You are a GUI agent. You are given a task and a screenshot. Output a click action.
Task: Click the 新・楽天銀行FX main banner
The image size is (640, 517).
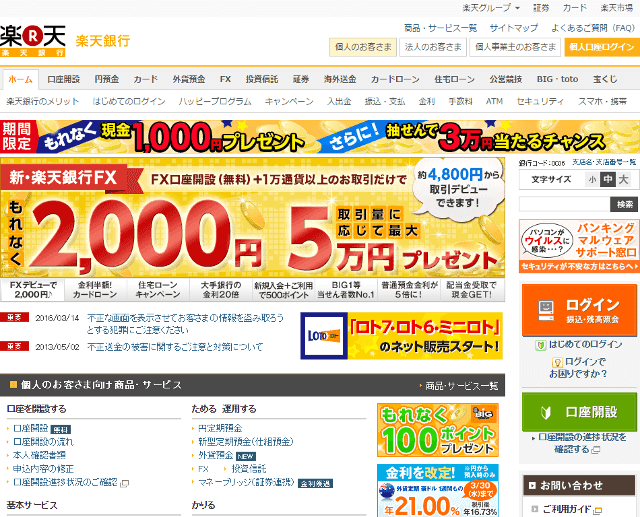click(x=252, y=217)
